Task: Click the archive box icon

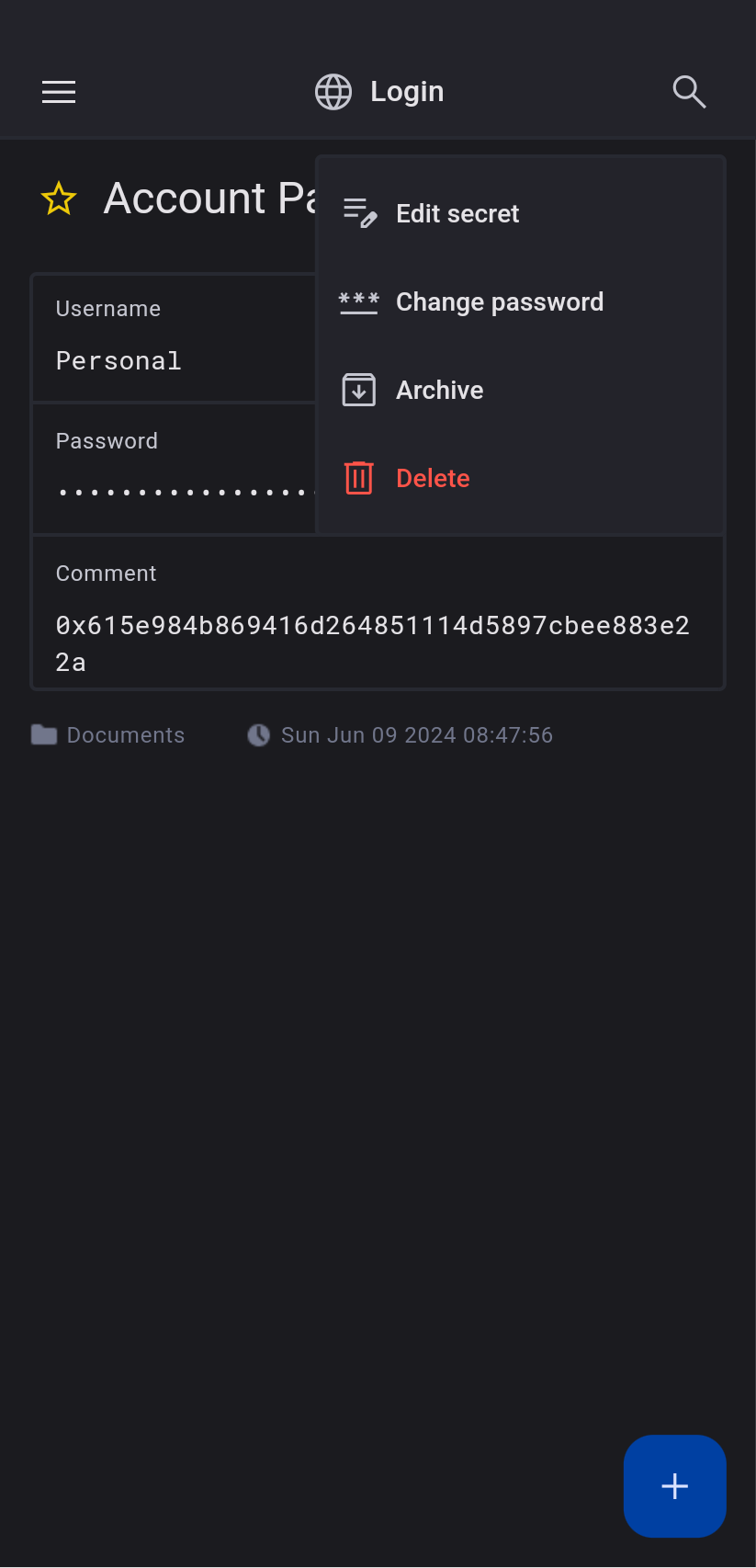Action: (x=359, y=390)
